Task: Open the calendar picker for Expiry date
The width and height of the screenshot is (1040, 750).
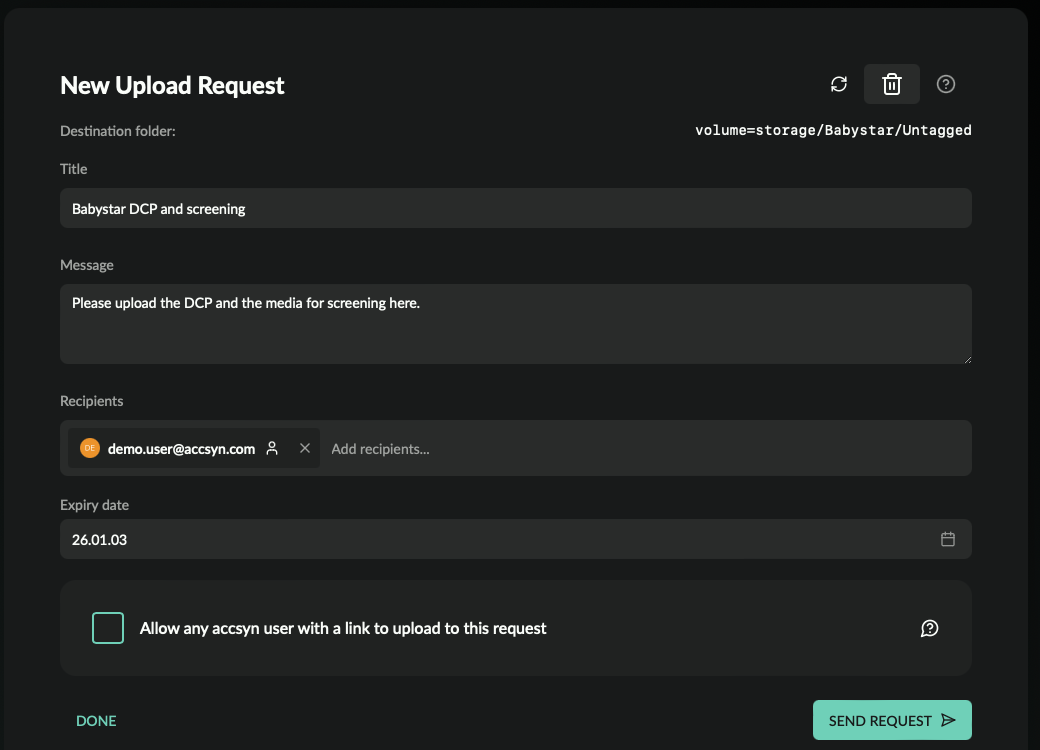Action: pos(947,539)
